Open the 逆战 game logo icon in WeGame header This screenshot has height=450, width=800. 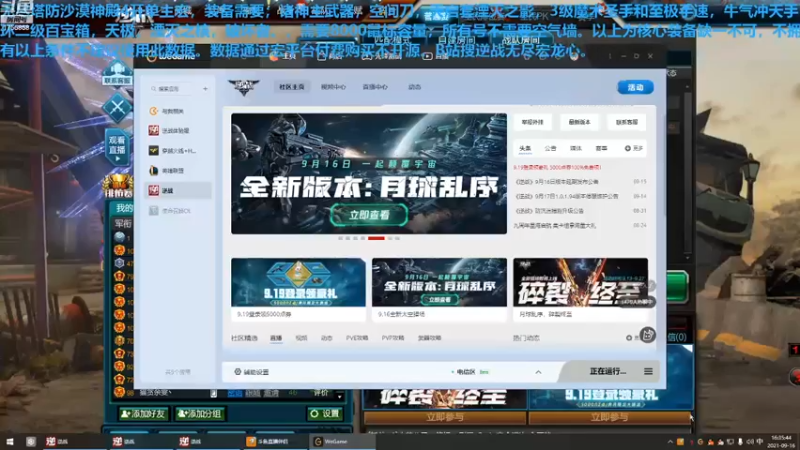point(243,87)
